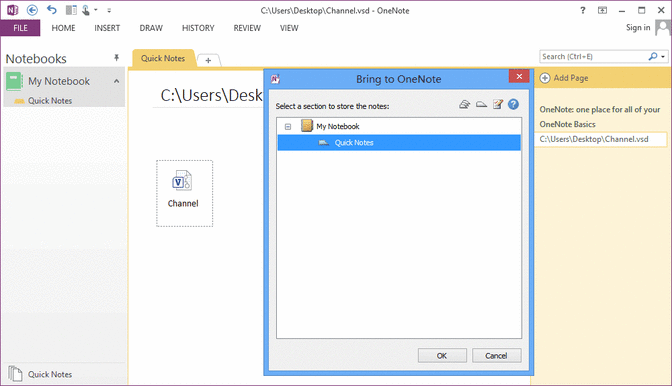Select the Channel Visio file attachment
The height and width of the screenshot is (386, 672).
184,193
